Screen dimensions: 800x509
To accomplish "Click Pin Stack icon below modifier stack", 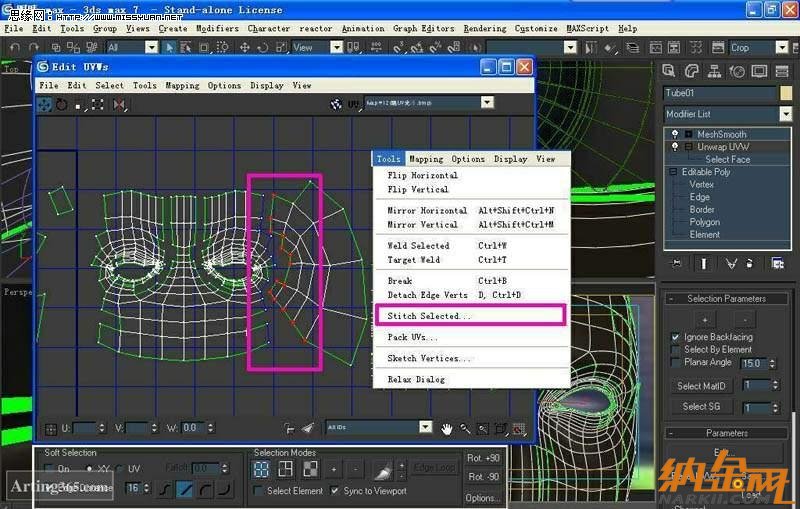I will coord(677,263).
